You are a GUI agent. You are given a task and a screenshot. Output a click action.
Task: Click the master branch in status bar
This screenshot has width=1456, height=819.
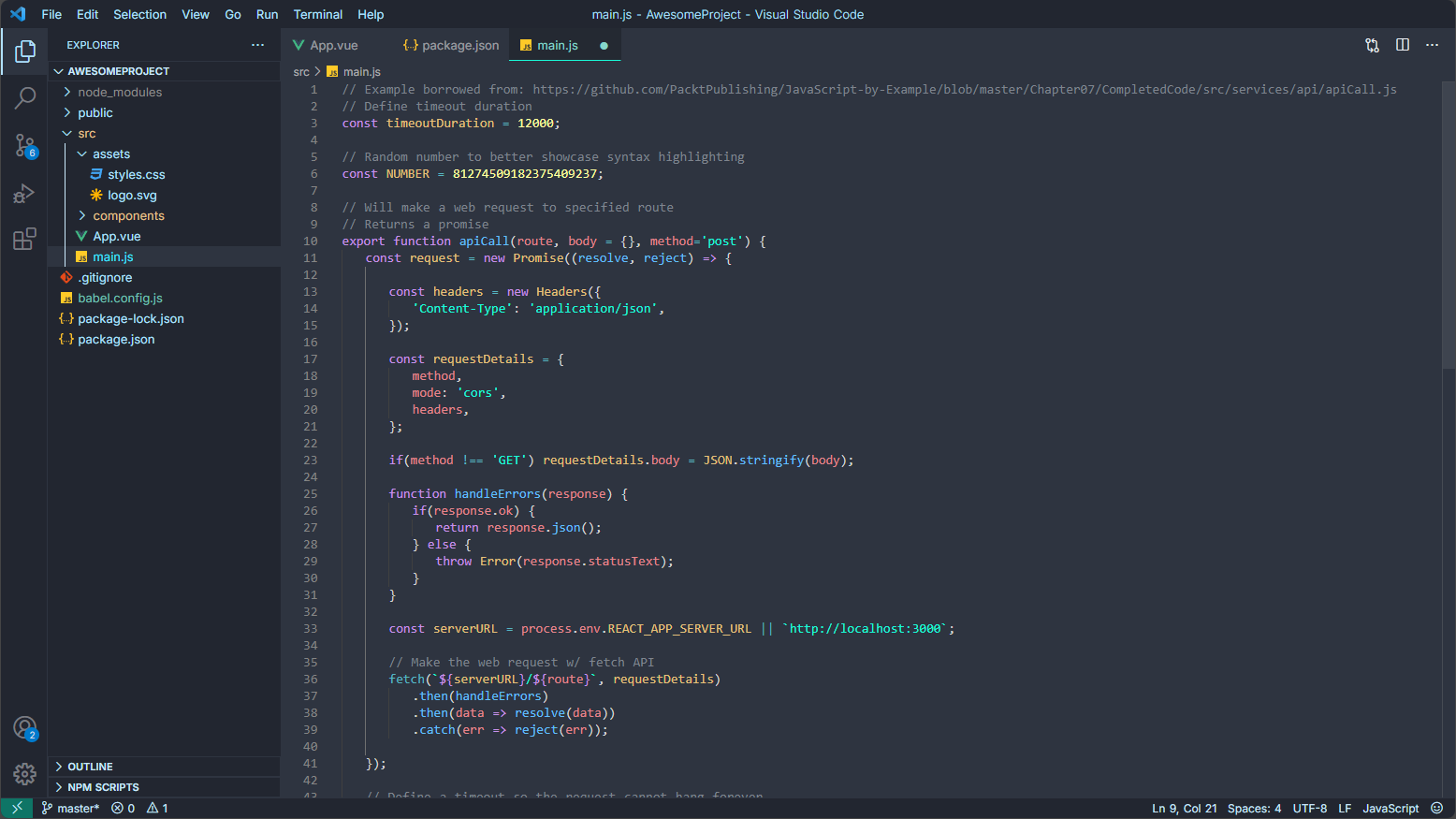[71, 808]
